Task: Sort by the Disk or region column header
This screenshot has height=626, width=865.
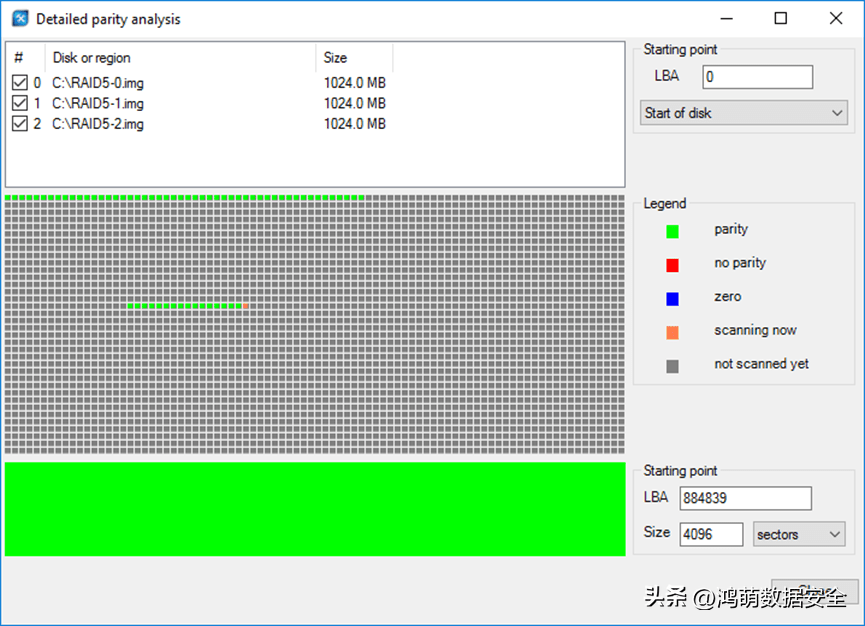Action: pyautogui.click(x=180, y=58)
